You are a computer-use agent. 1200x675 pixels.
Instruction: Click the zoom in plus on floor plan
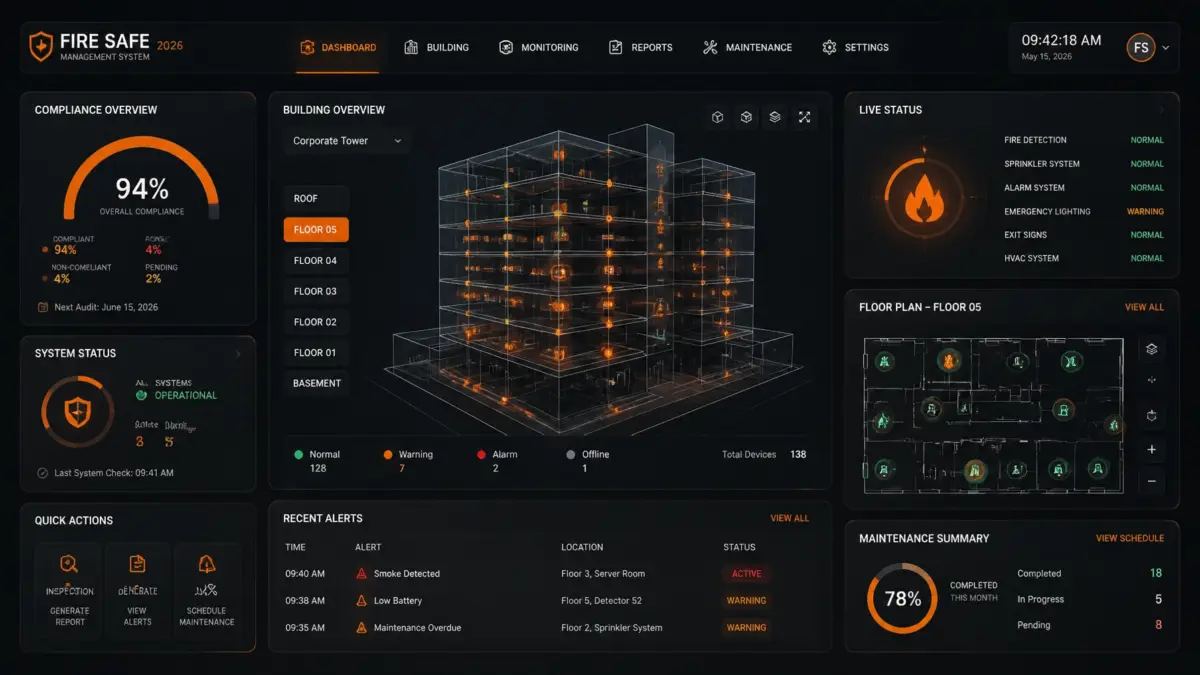[1152, 450]
